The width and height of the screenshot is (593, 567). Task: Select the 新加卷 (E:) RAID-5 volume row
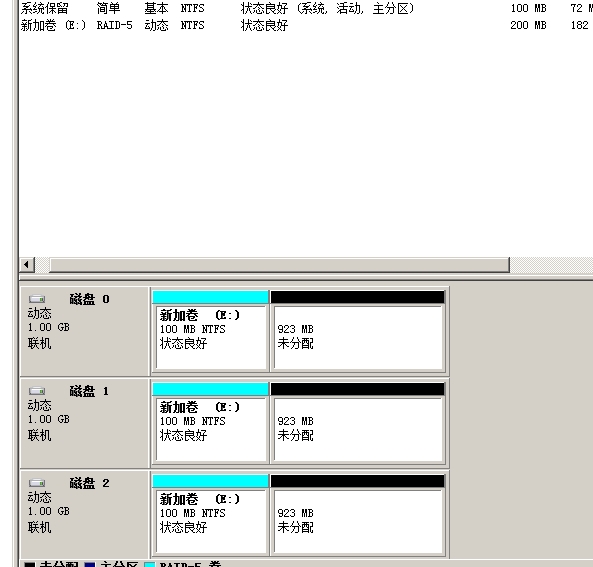[x=306, y=25]
